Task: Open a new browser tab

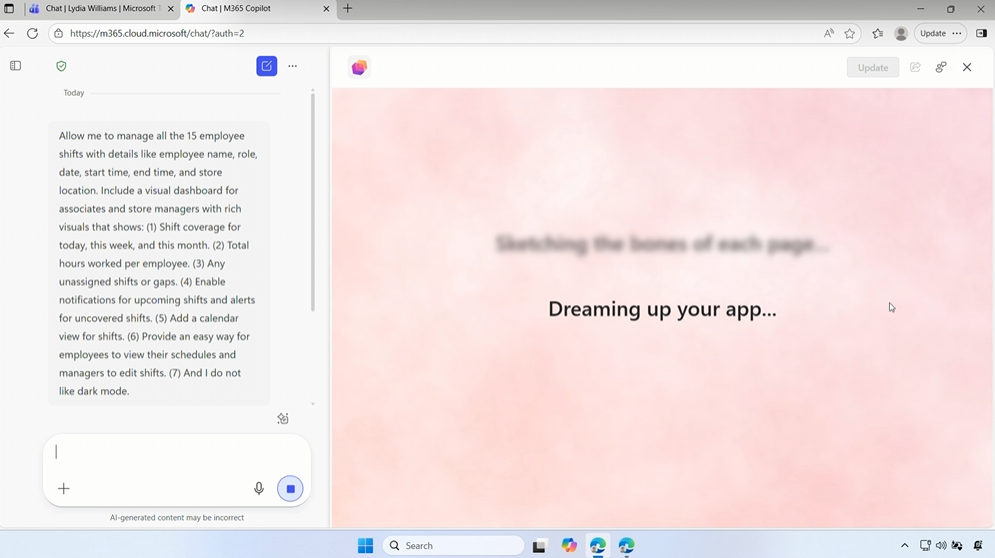Action: (x=348, y=9)
